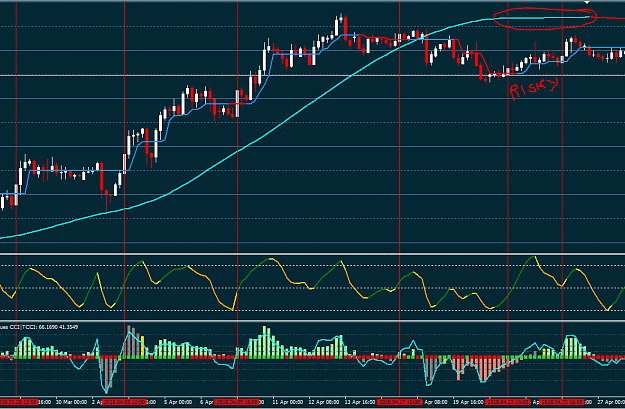Select the red 2018.04.03 12:00 date marker
Screen dimensions: 625x409
(x=124, y=402)
